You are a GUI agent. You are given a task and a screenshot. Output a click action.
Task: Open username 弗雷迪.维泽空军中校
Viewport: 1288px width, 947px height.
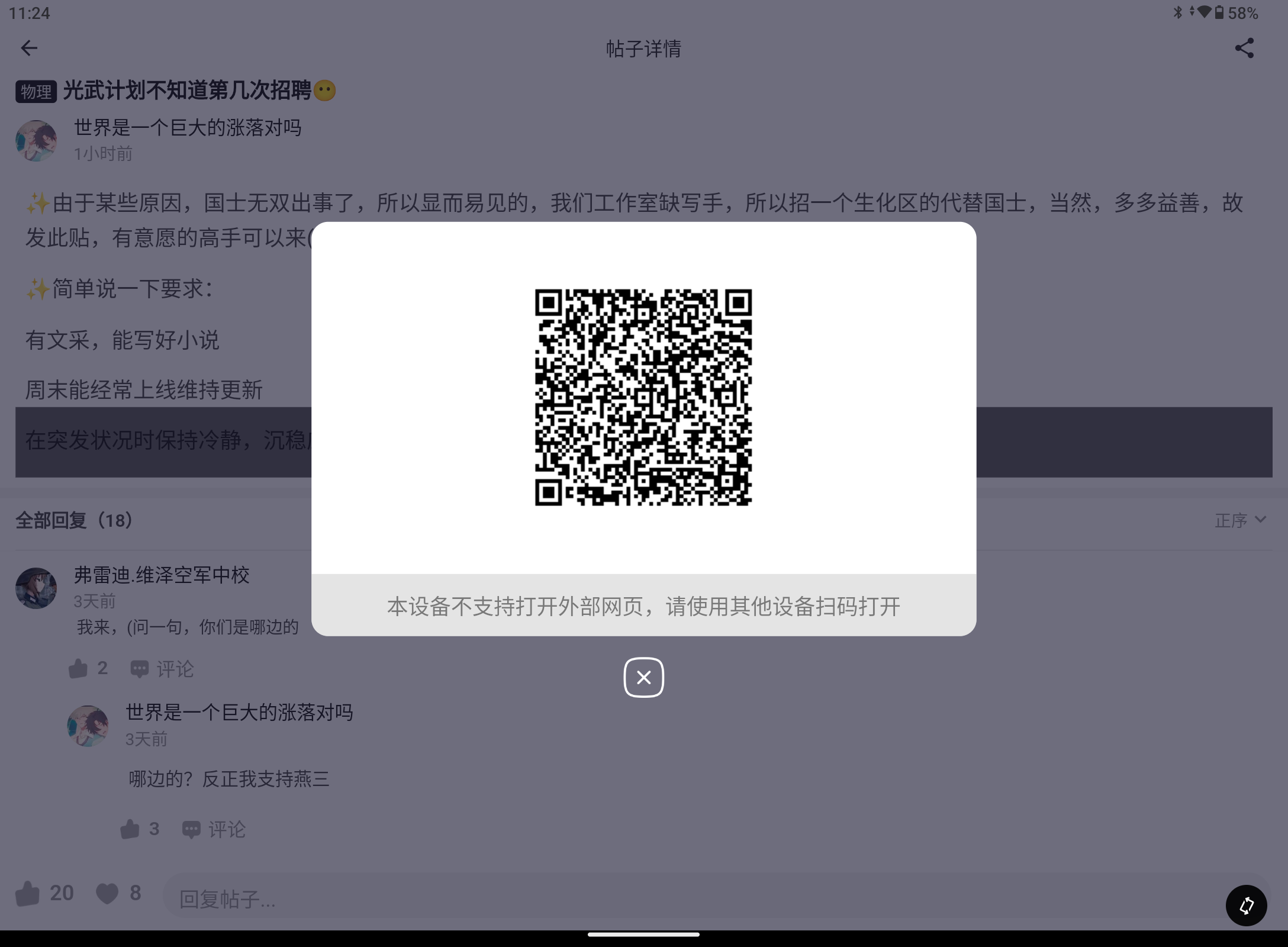click(x=162, y=575)
